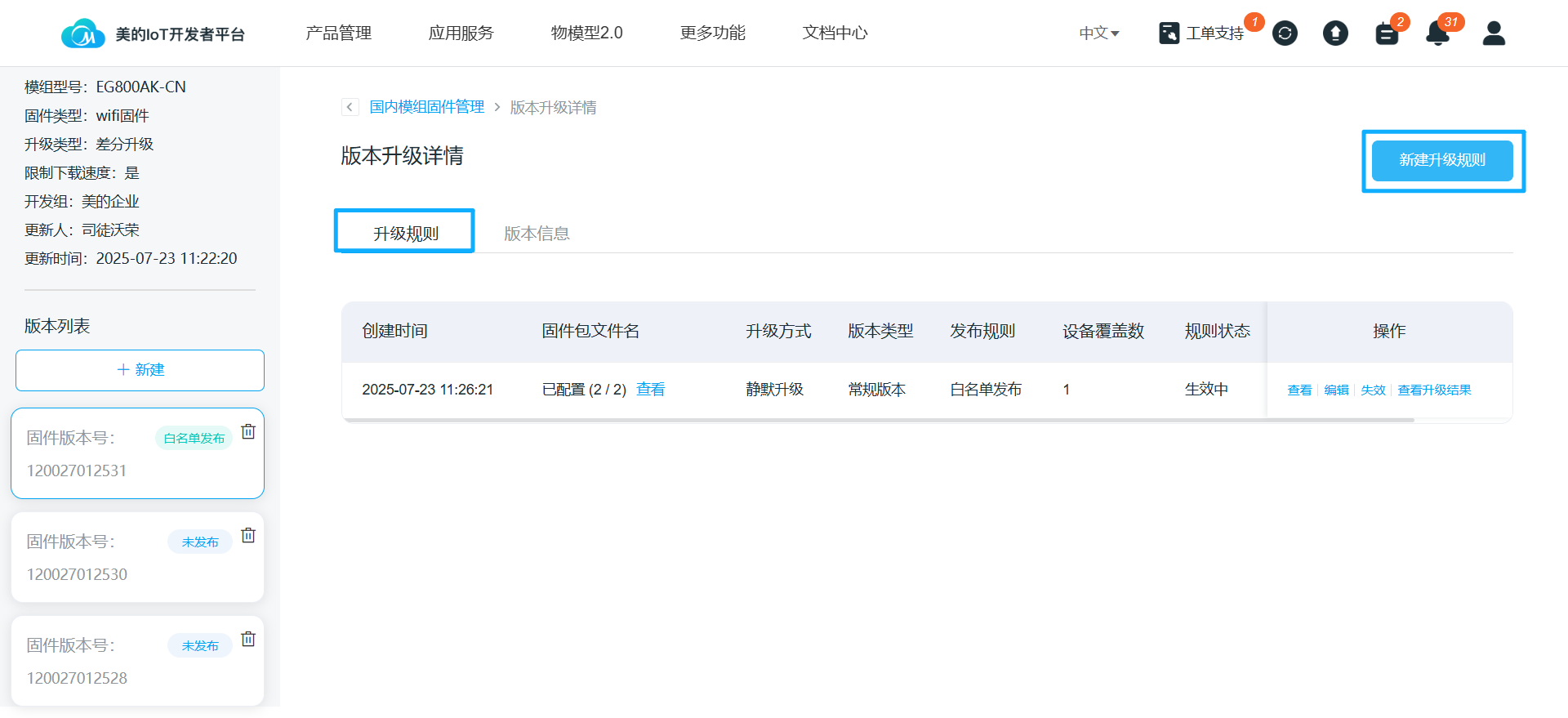This screenshot has height=718, width=1568.
Task: Expand the 中文 language dropdown
Action: tap(1098, 33)
